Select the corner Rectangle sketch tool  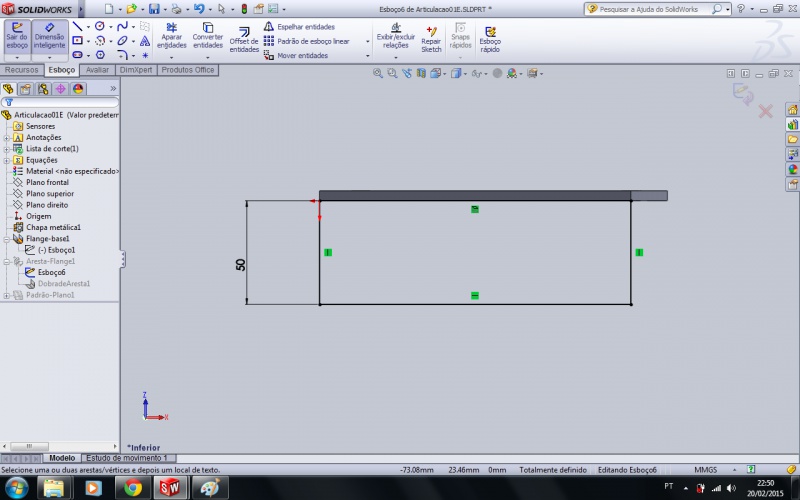click(x=78, y=41)
